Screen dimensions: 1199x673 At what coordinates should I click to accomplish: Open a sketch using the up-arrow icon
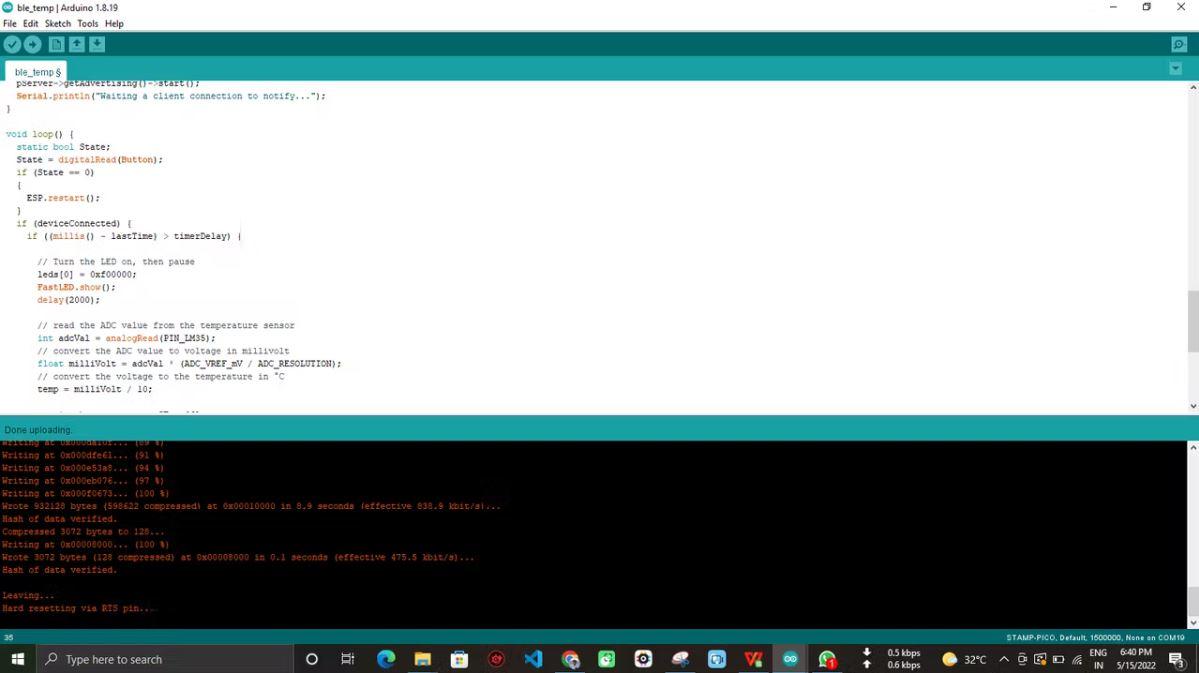76,44
